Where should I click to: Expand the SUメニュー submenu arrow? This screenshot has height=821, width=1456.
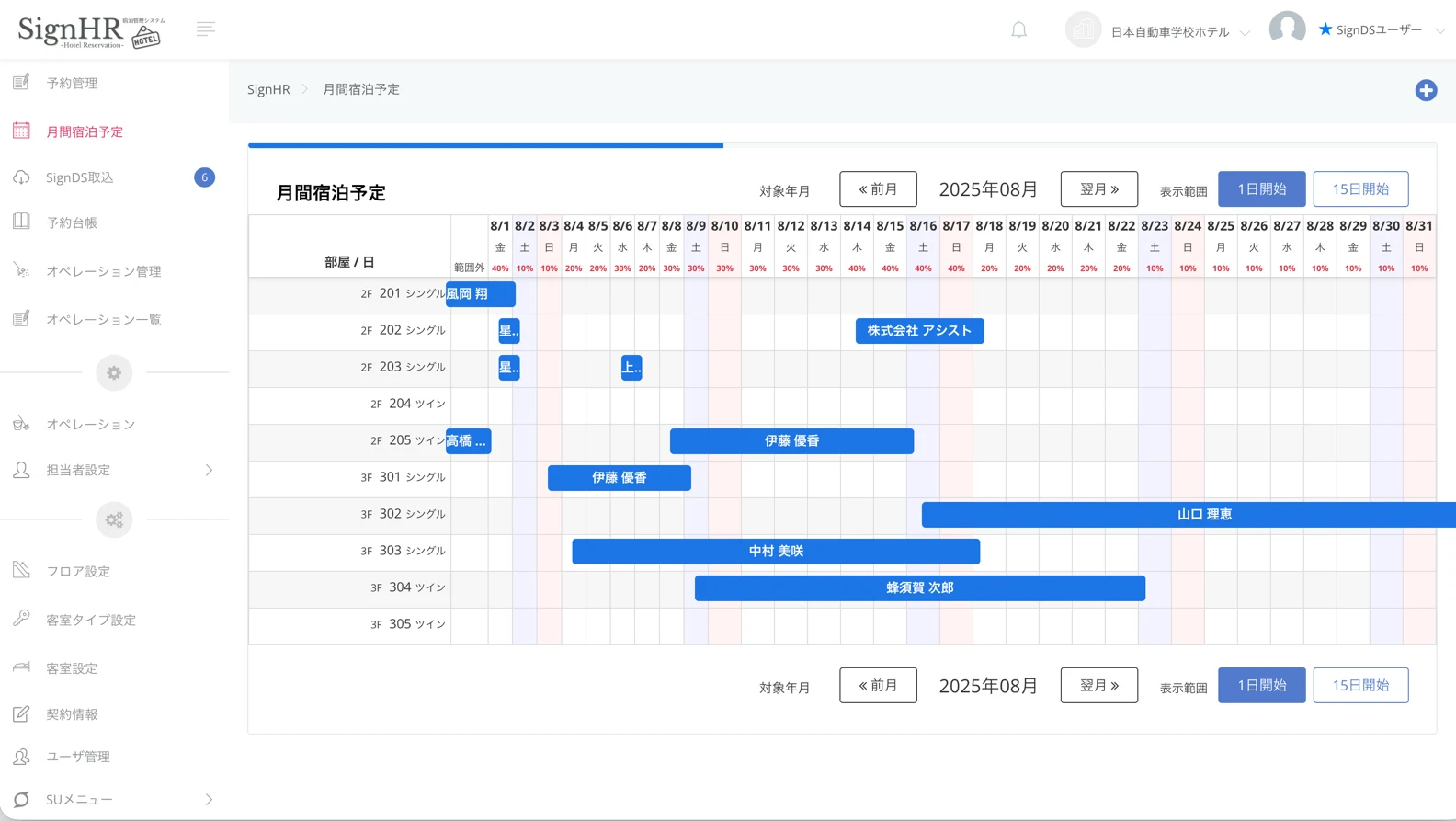click(x=209, y=799)
